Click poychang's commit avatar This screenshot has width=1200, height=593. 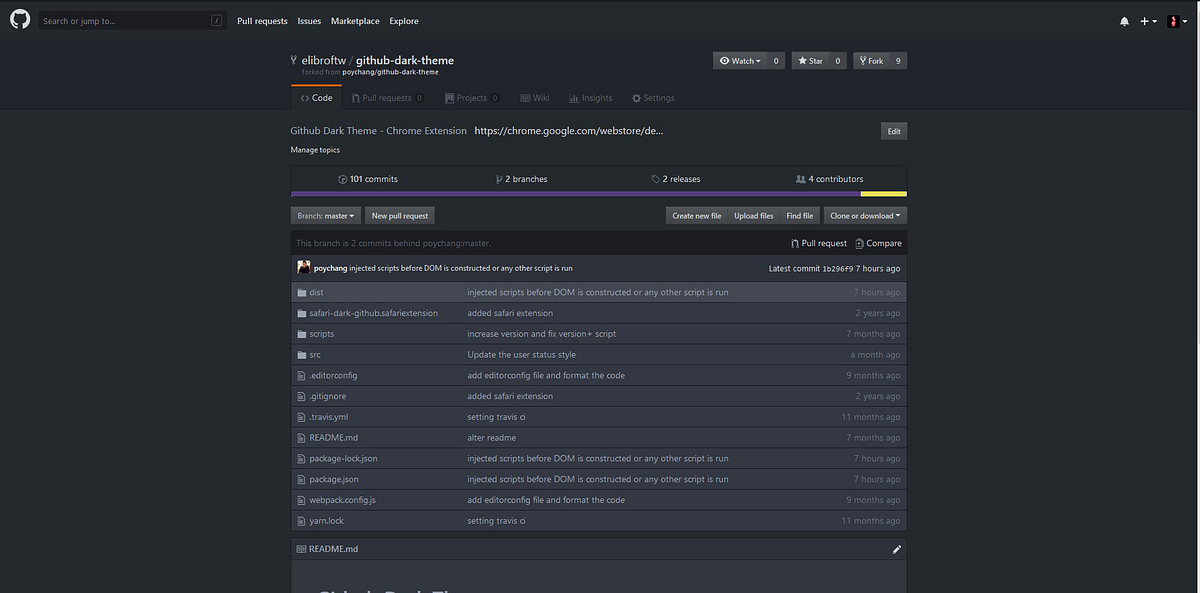pos(304,268)
